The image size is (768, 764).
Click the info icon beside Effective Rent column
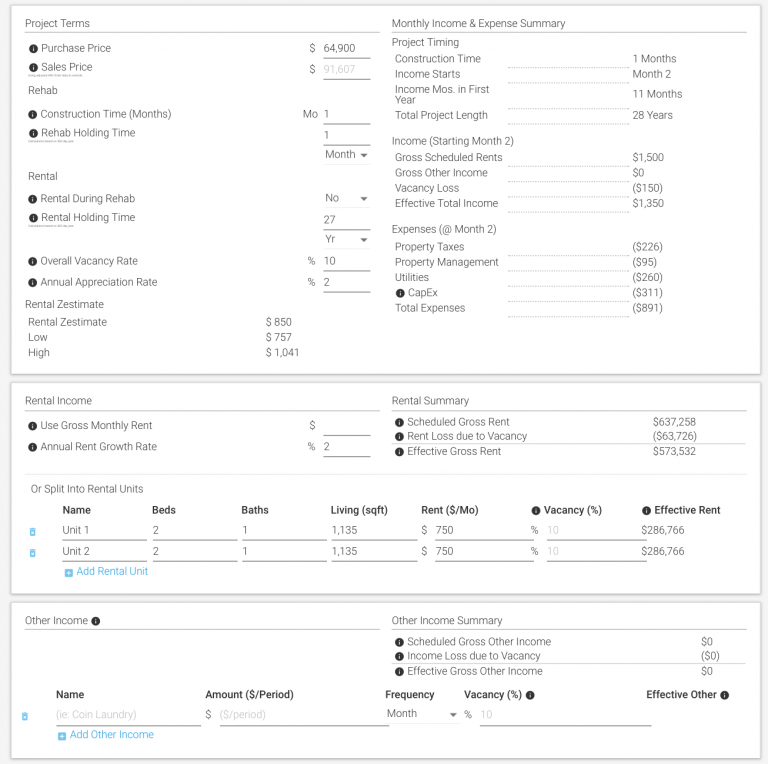[646, 510]
